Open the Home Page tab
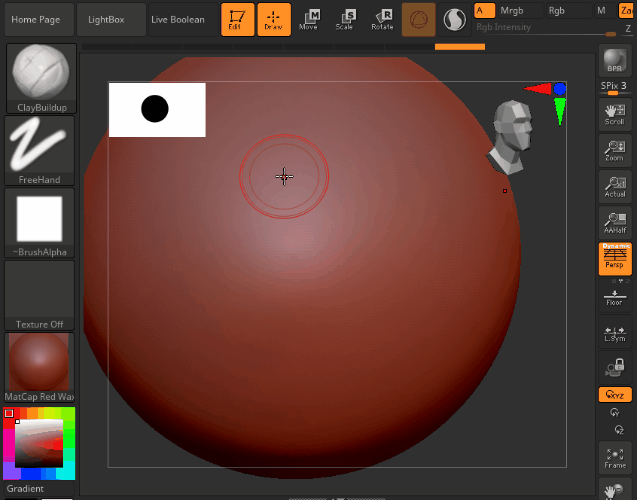Viewport: 637px width, 500px height. (x=37, y=20)
